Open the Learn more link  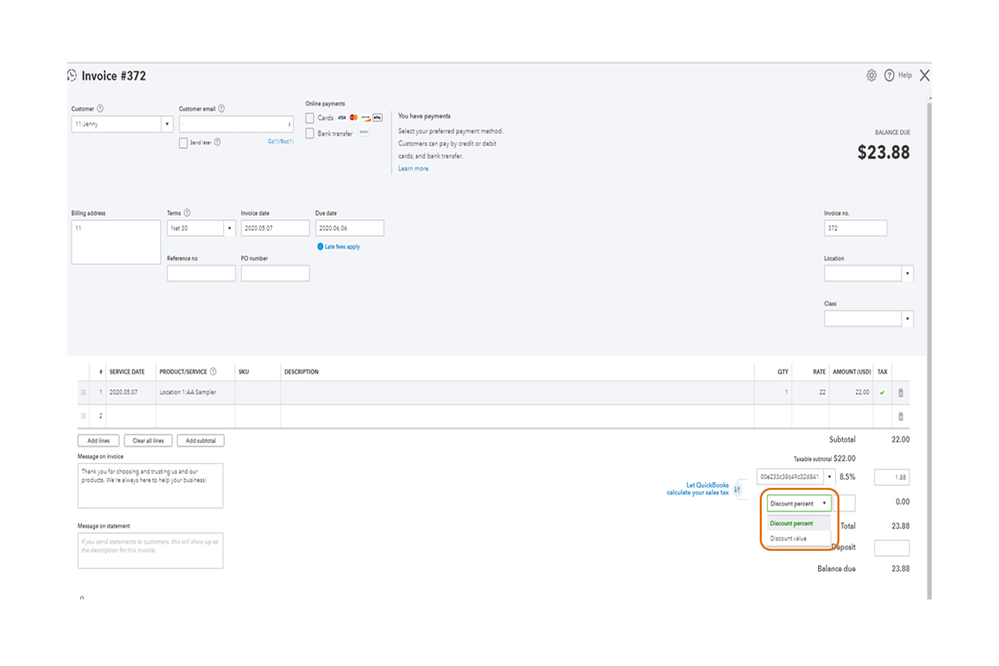click(x=413, y=169)
